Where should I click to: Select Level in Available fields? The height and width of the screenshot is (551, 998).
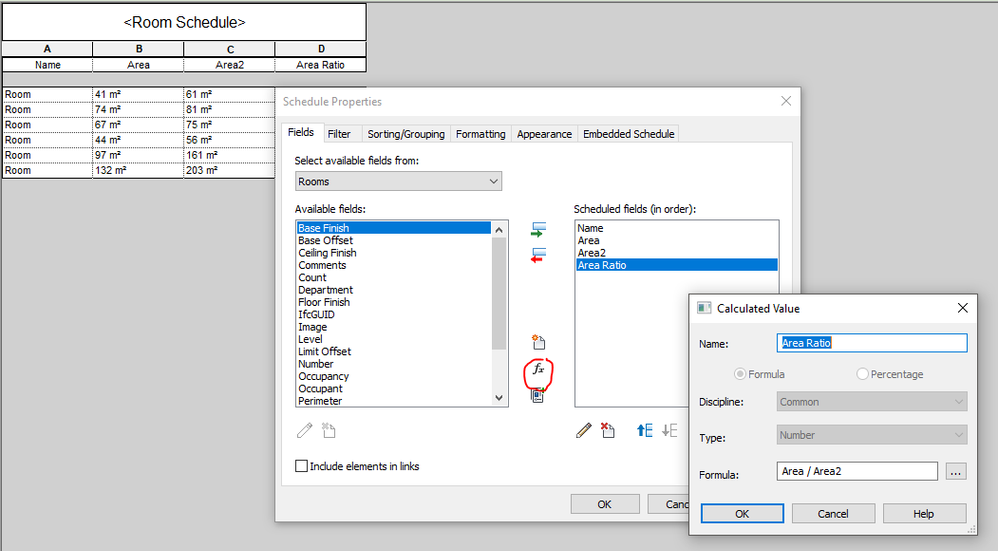[x=394, y=339]
